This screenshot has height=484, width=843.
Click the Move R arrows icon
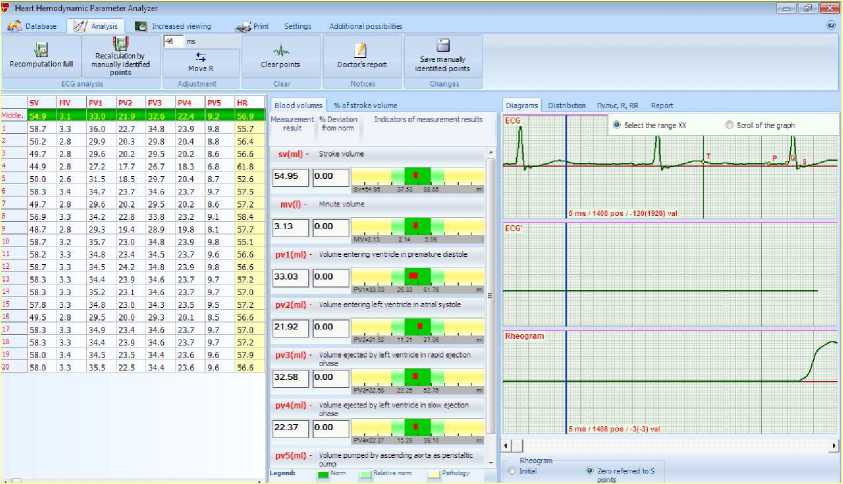(x=201, y=58)
